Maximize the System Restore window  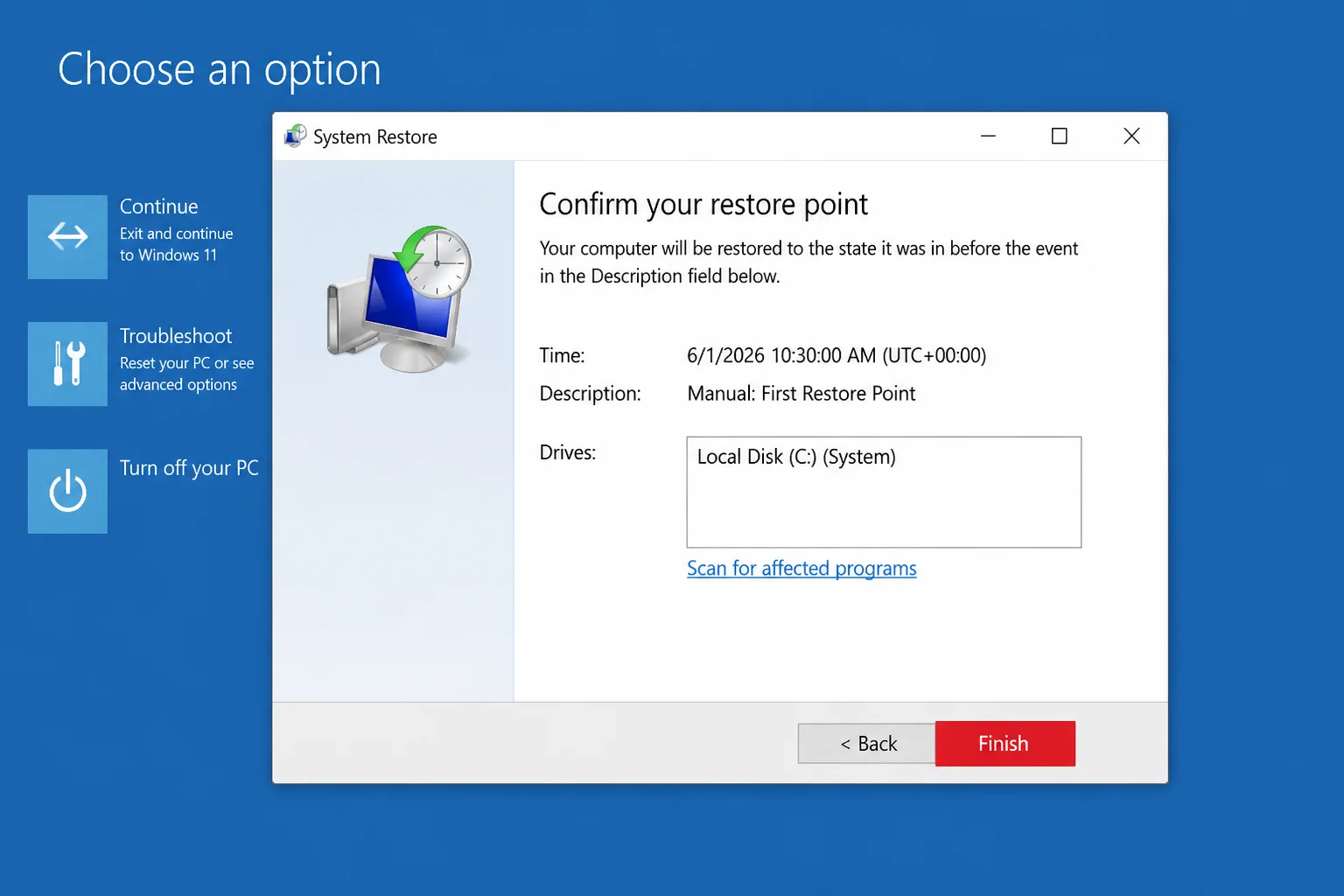pyautogui.click(x=1059, y=136)
